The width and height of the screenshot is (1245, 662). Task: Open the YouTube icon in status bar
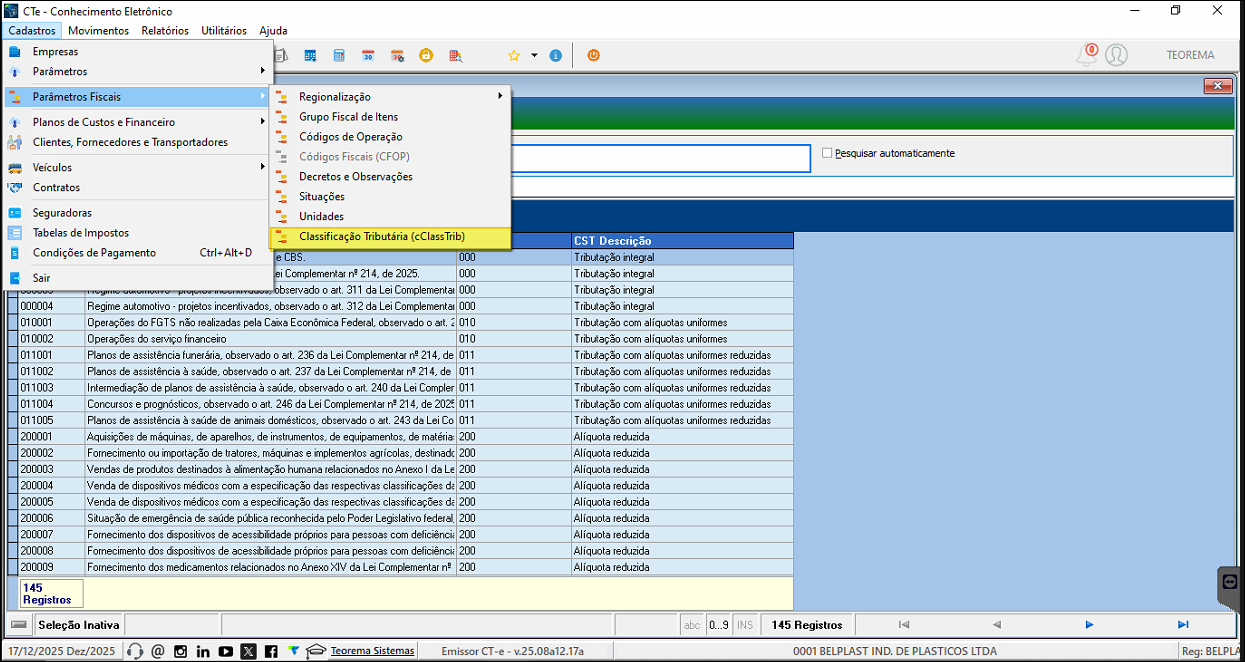[x=226, y=652]
